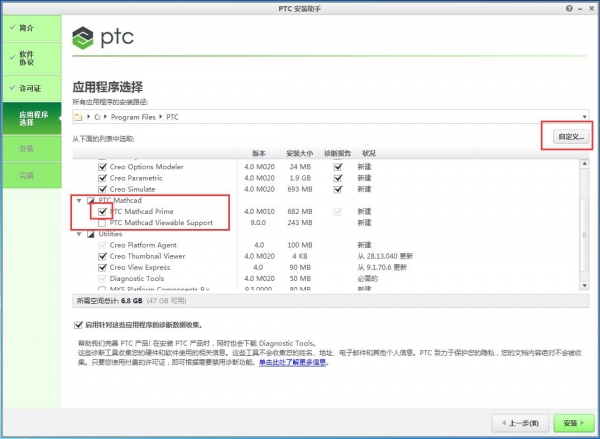The image size is (600, 439).
Task: Go to the 许可证 step
Action: point(32,88)
